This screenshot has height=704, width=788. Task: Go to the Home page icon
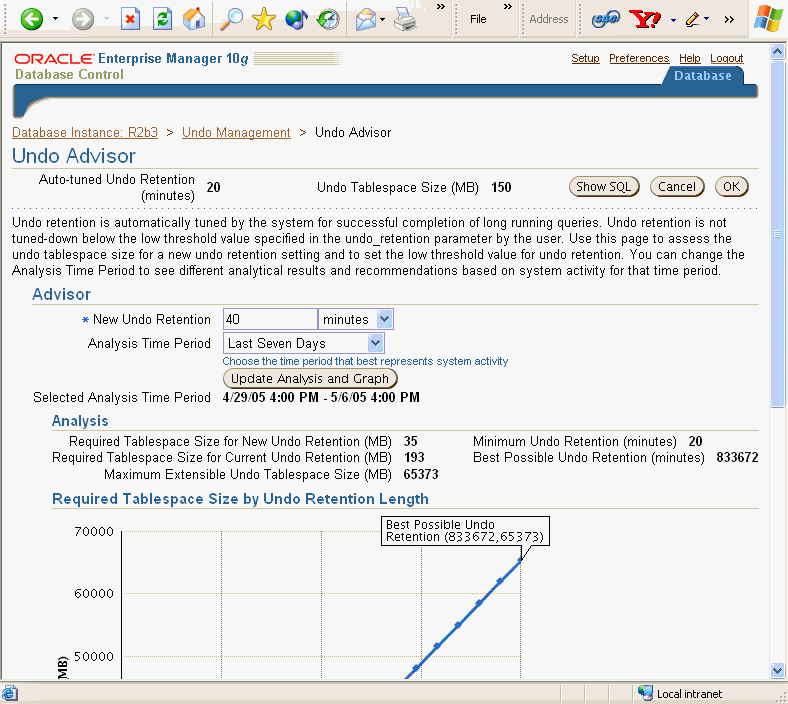[x=195, y=19]
